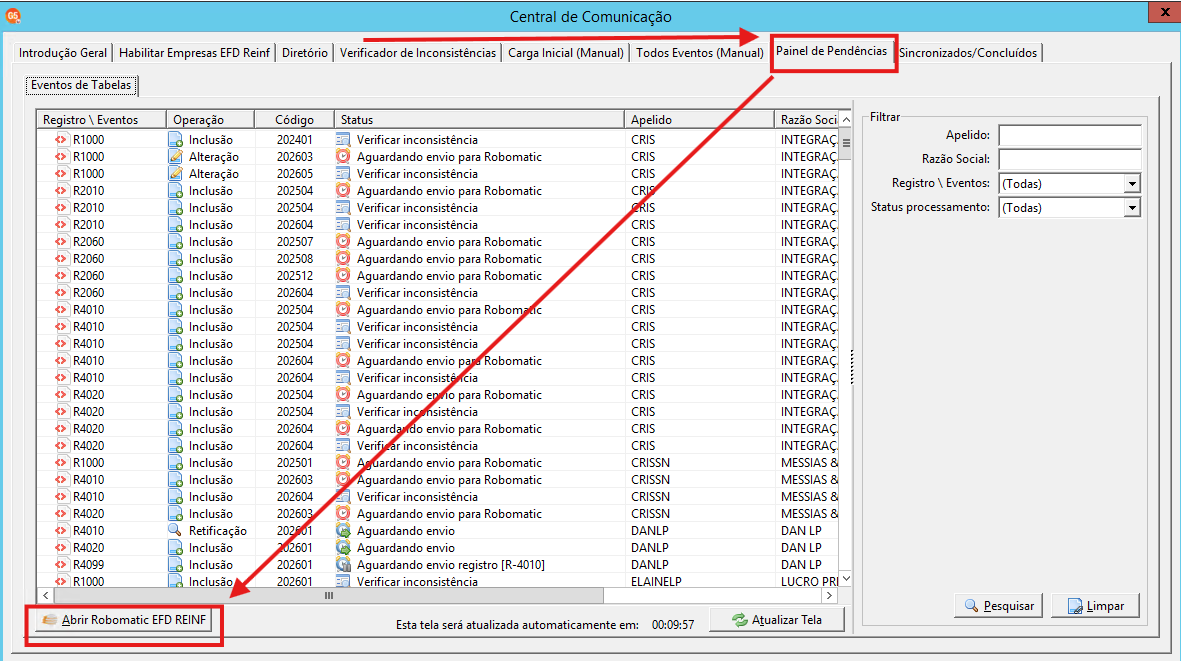Click the verify icon in the R4010 202604 CRISSN row
Image resolution: width=1181 pixels, height=661 pixels.
pyautogui.click(x=343, y=497)
